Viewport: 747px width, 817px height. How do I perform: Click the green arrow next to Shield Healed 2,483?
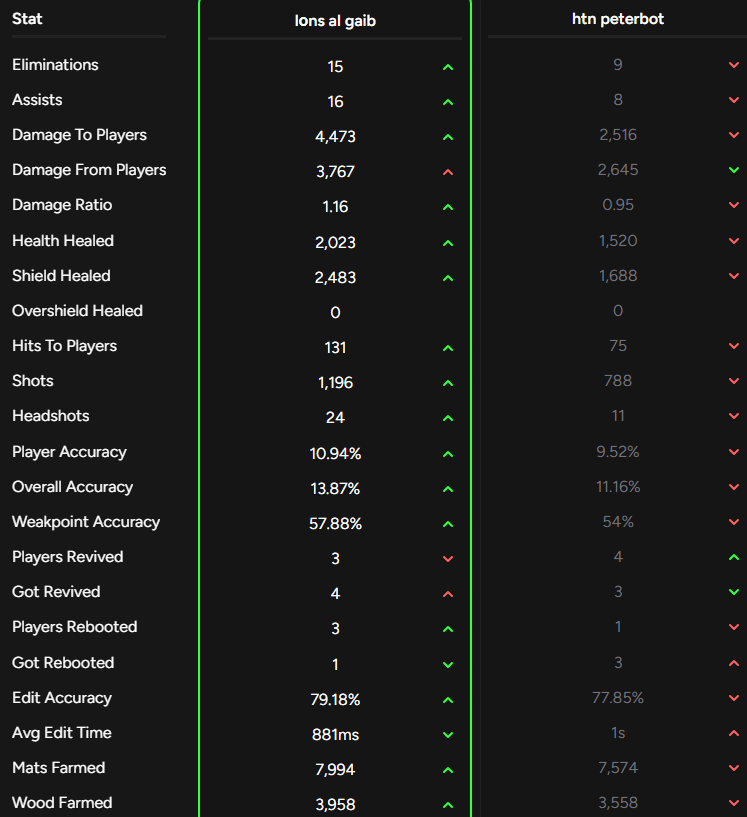tap(447, 278)
